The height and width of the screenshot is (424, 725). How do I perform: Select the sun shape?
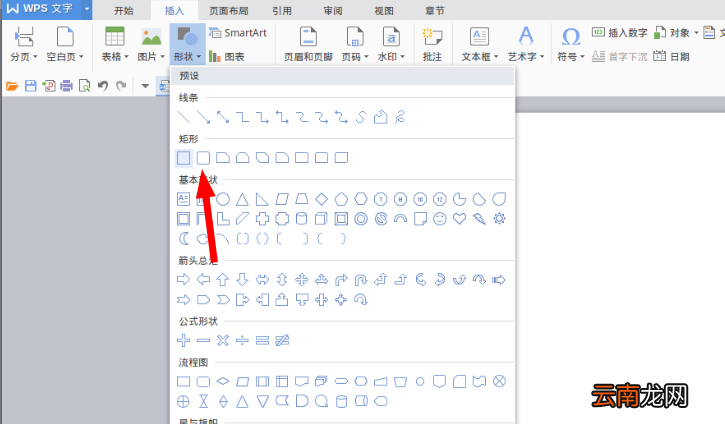click(499, 219)
